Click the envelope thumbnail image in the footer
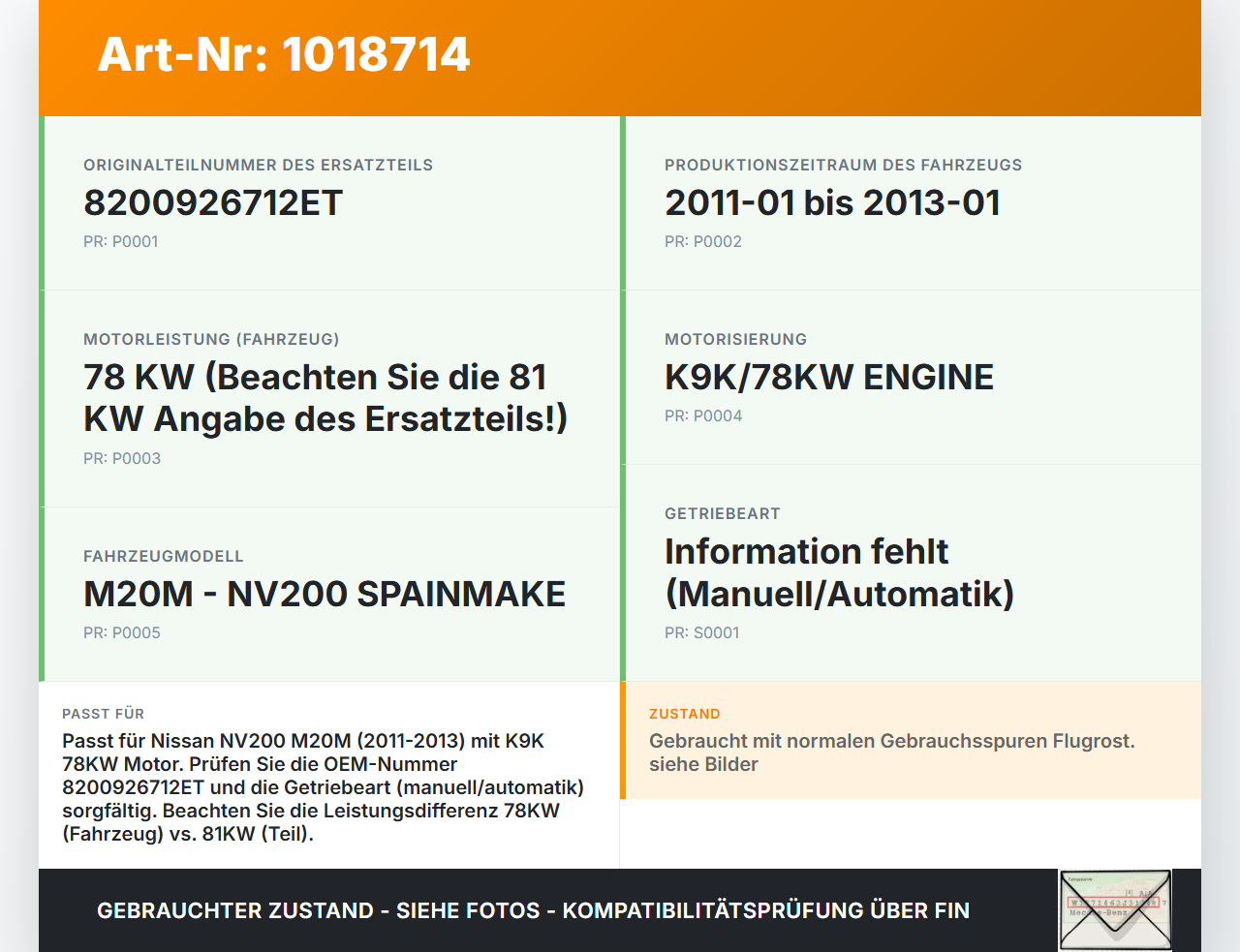This screenshot has height=952, width=1240. click(x=1115, y=910)
